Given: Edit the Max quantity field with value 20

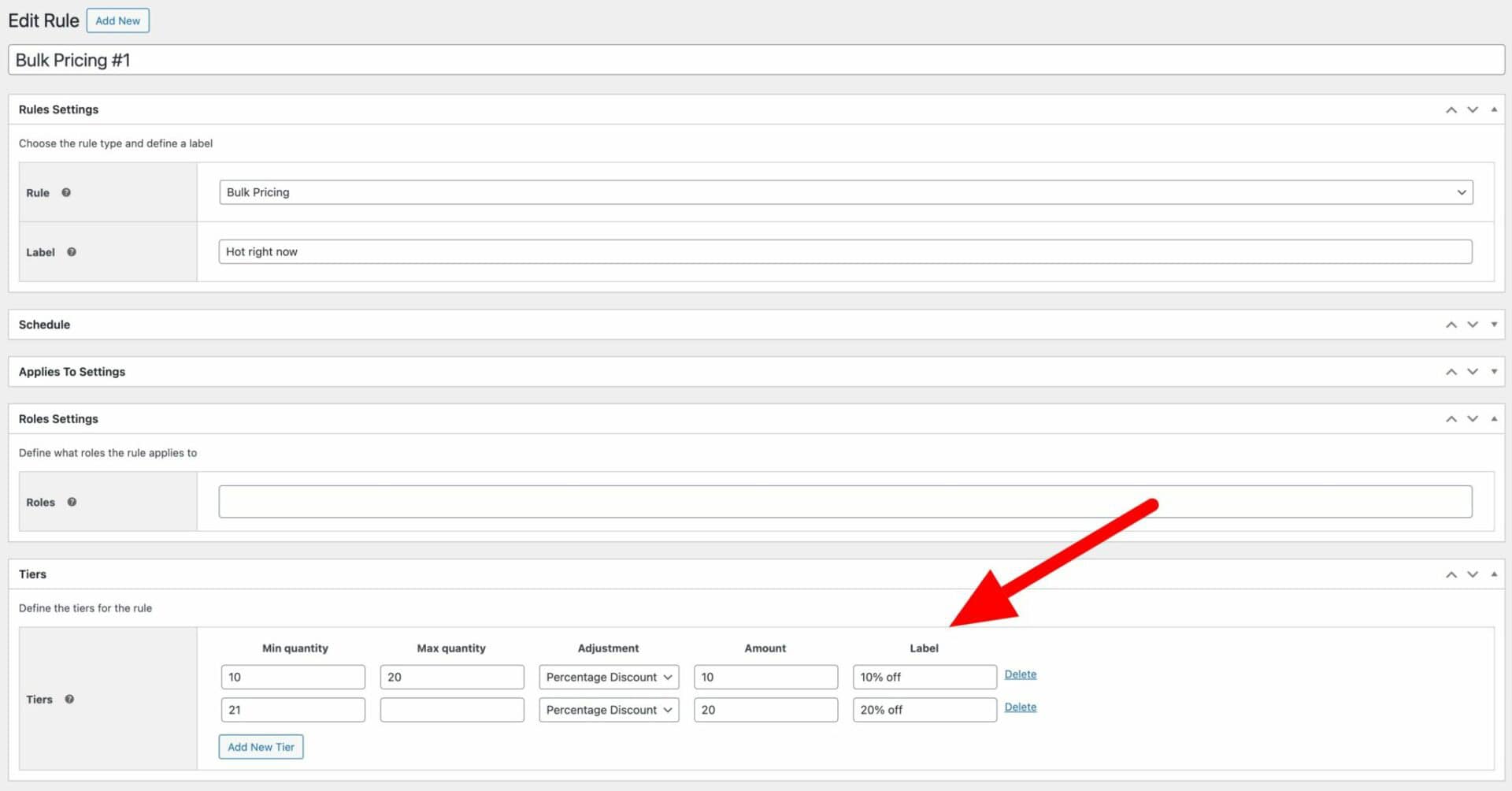Looking at the screenshot, I should (452, 677).
